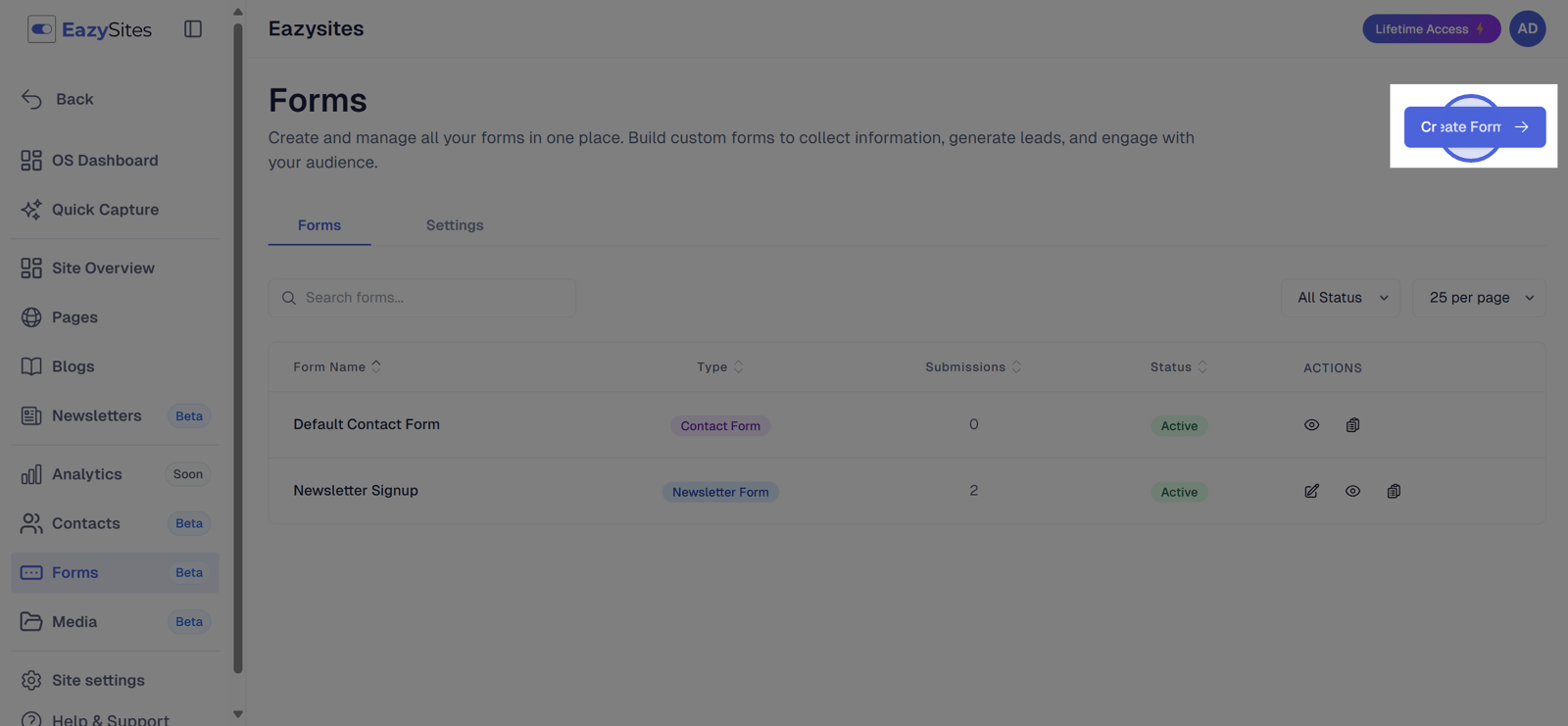Screen dimensions: 1568x726
Task: Open Pages globe icon
Action: (31, 316)
